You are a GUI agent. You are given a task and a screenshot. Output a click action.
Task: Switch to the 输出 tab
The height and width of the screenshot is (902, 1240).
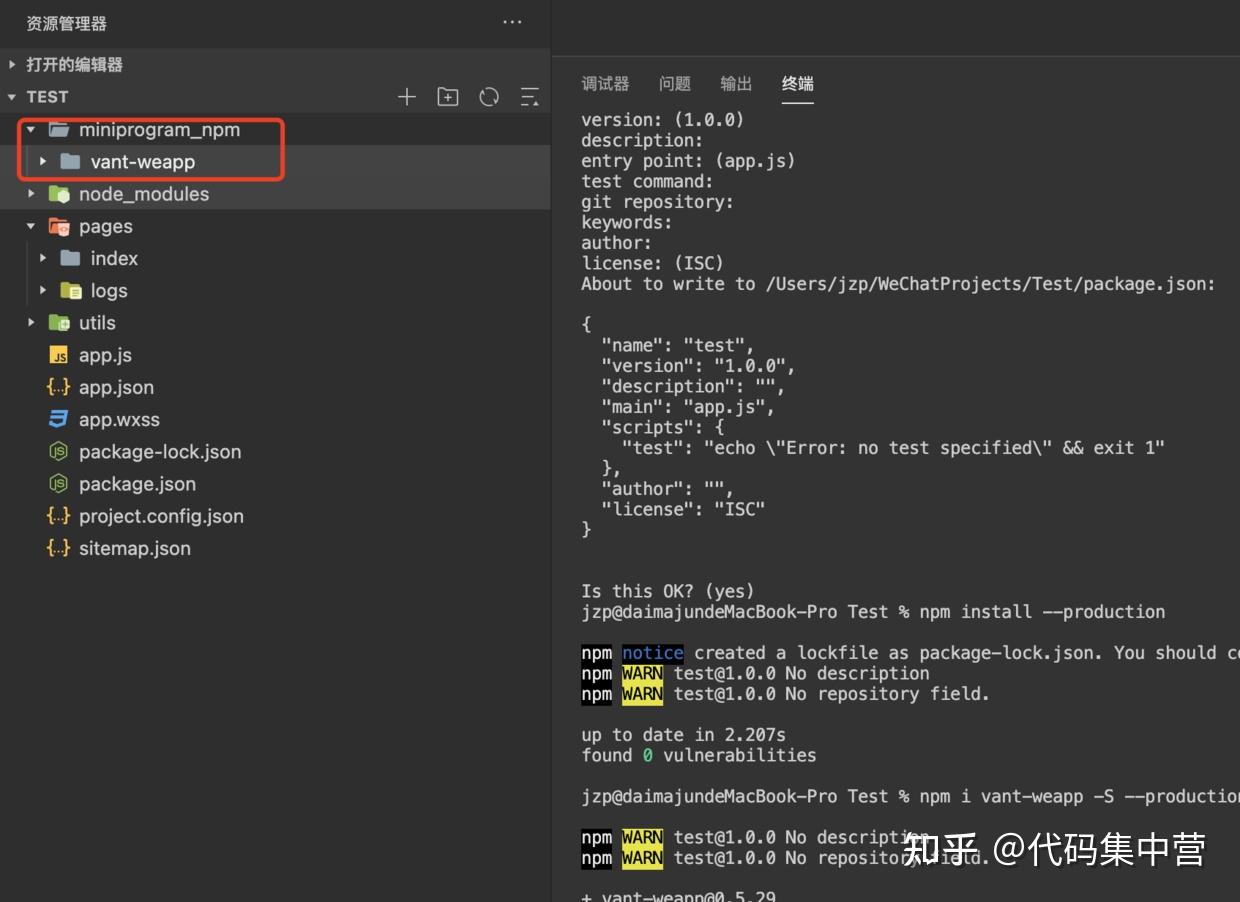pyautogui.click(x=735, y=84)
